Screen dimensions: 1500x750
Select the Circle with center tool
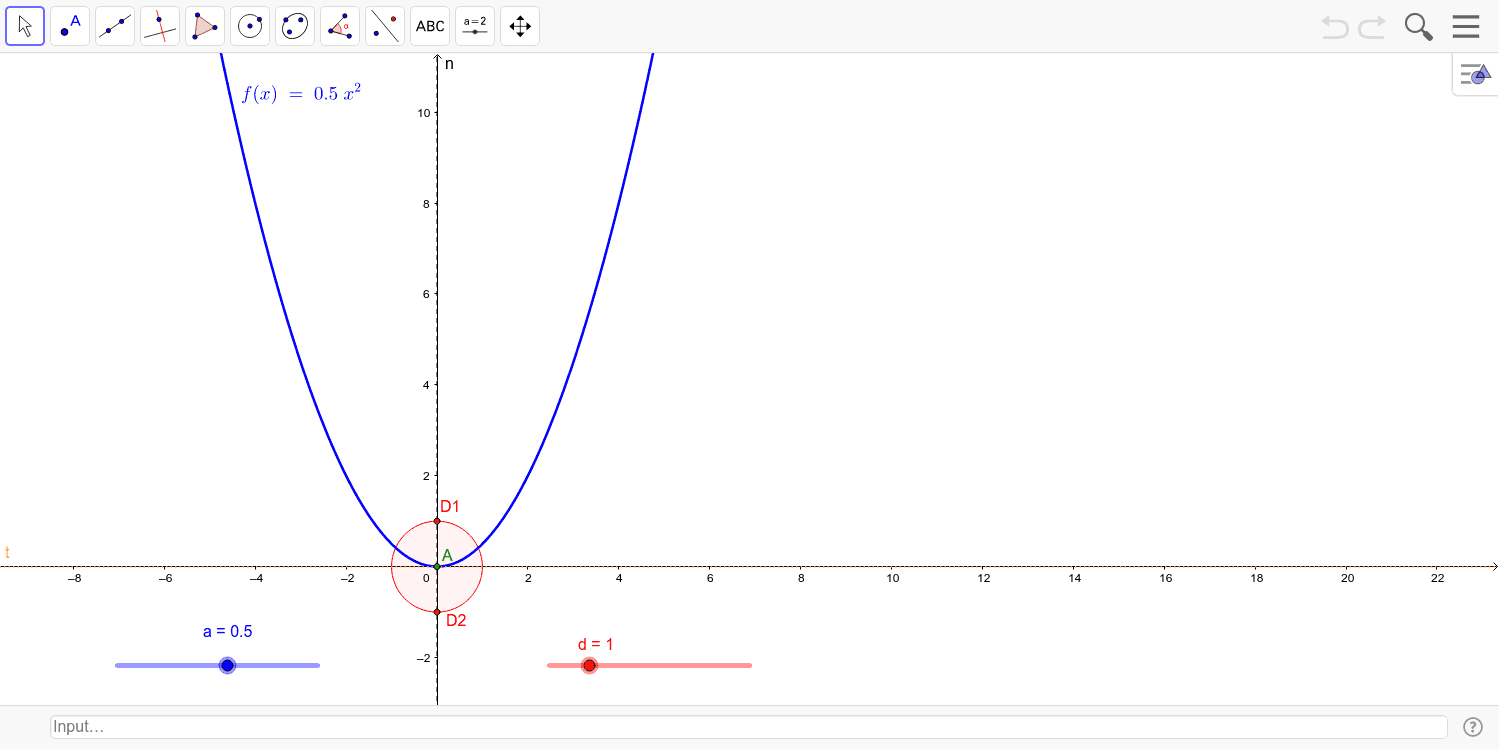coord(250,26)
